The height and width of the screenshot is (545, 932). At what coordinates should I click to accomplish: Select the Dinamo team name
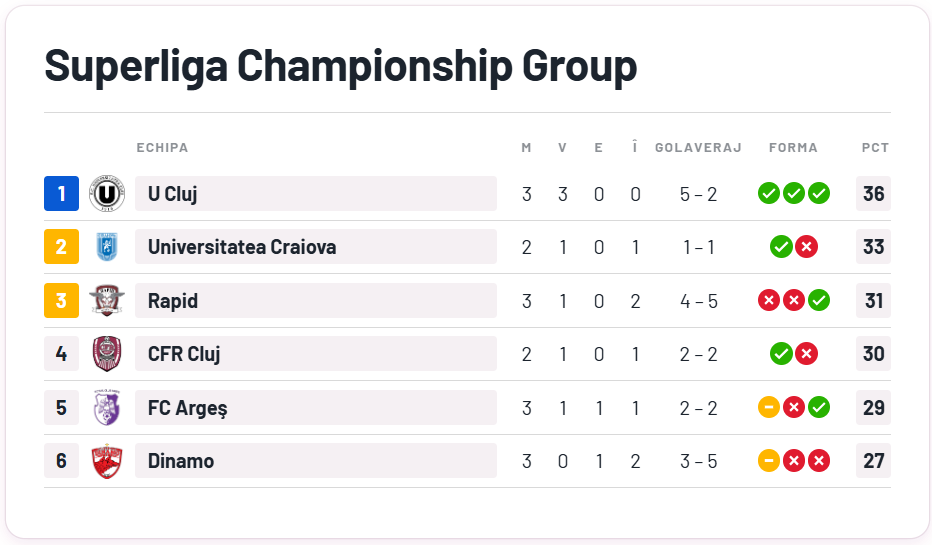click(x=181, y=461)
